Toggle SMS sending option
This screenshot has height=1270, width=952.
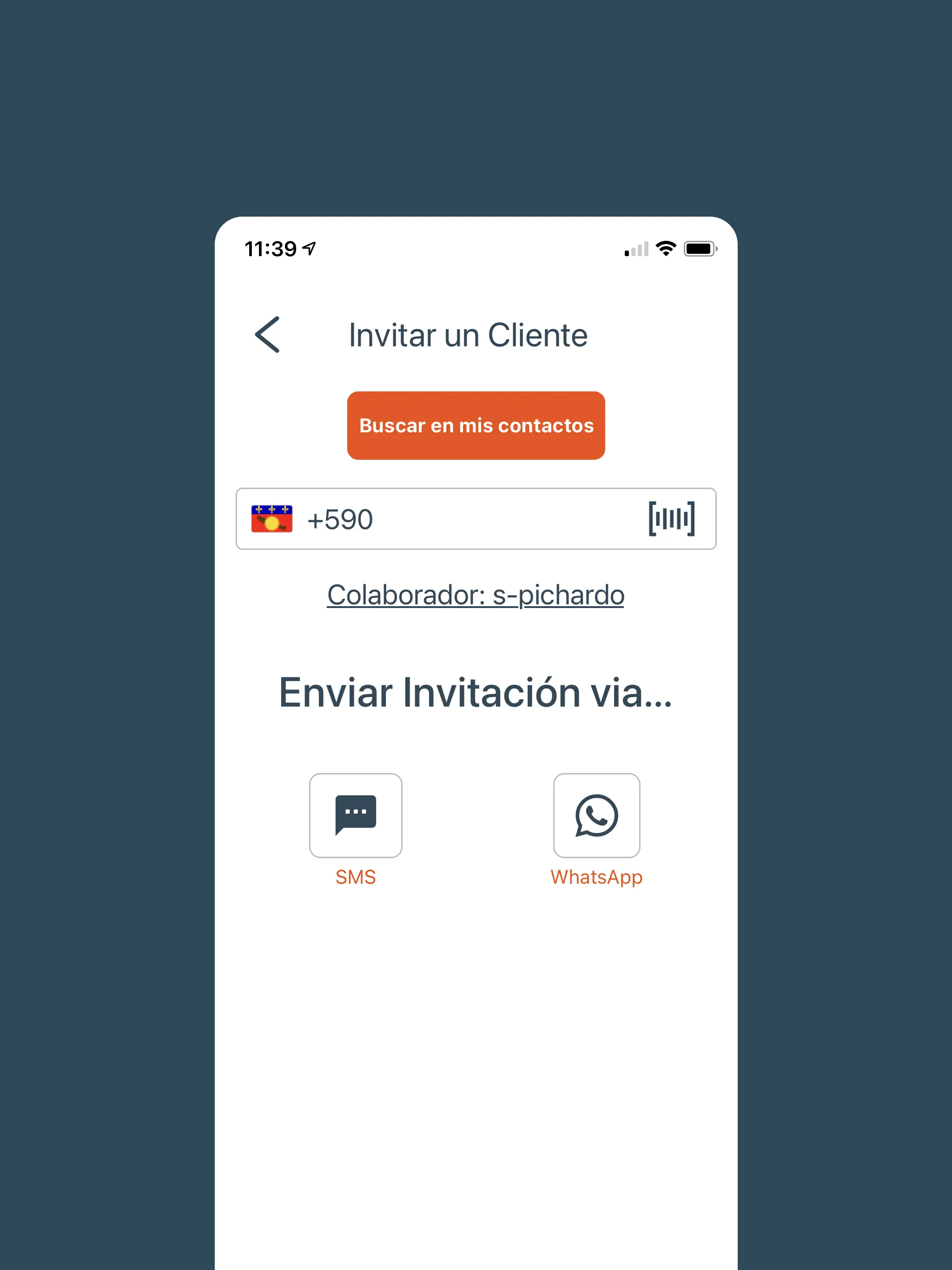coord(356,820)
